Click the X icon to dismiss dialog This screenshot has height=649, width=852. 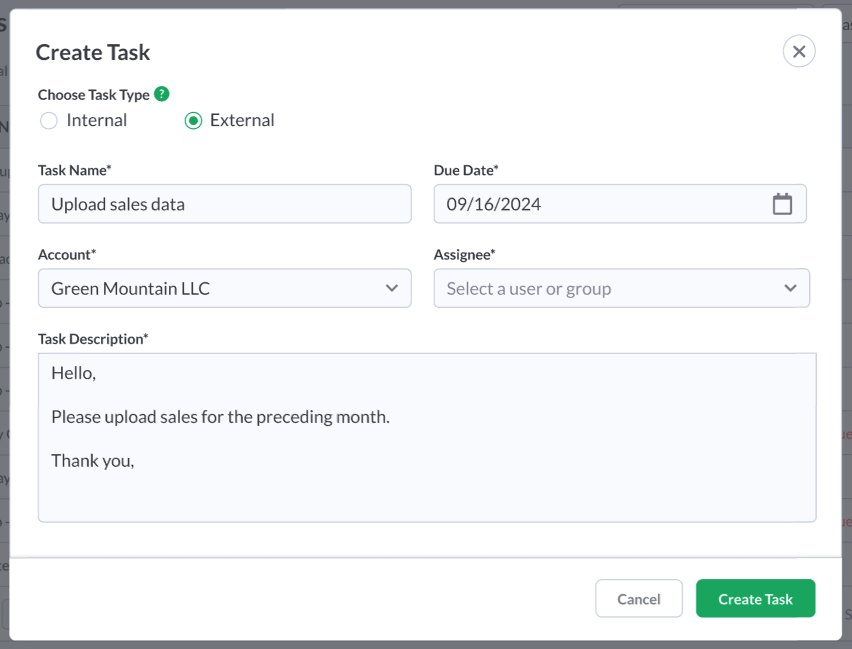tap(798, 51)
